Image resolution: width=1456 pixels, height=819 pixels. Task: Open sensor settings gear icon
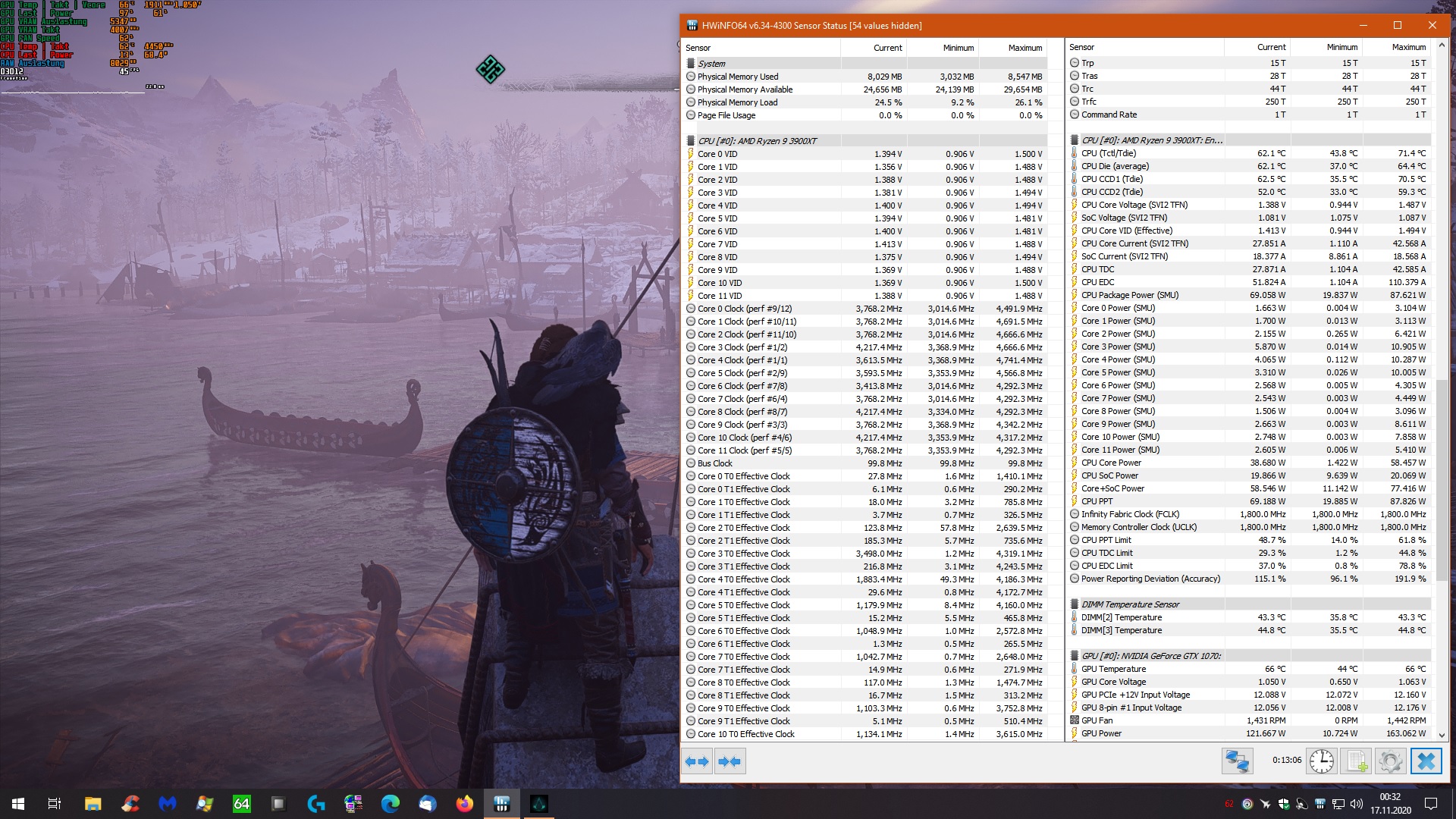(1391, 761)
